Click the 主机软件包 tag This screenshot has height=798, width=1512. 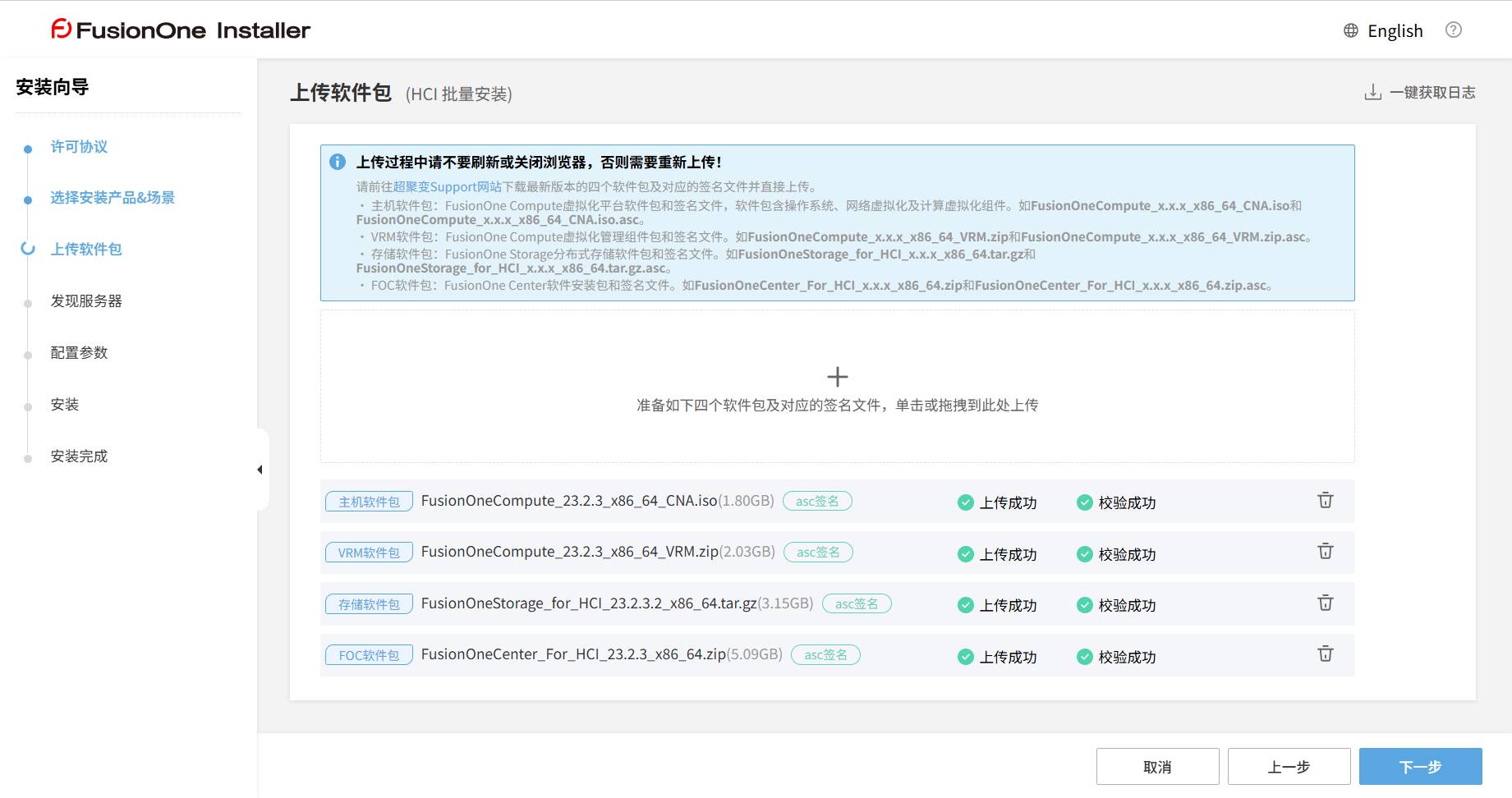click(x=369, y=501)
